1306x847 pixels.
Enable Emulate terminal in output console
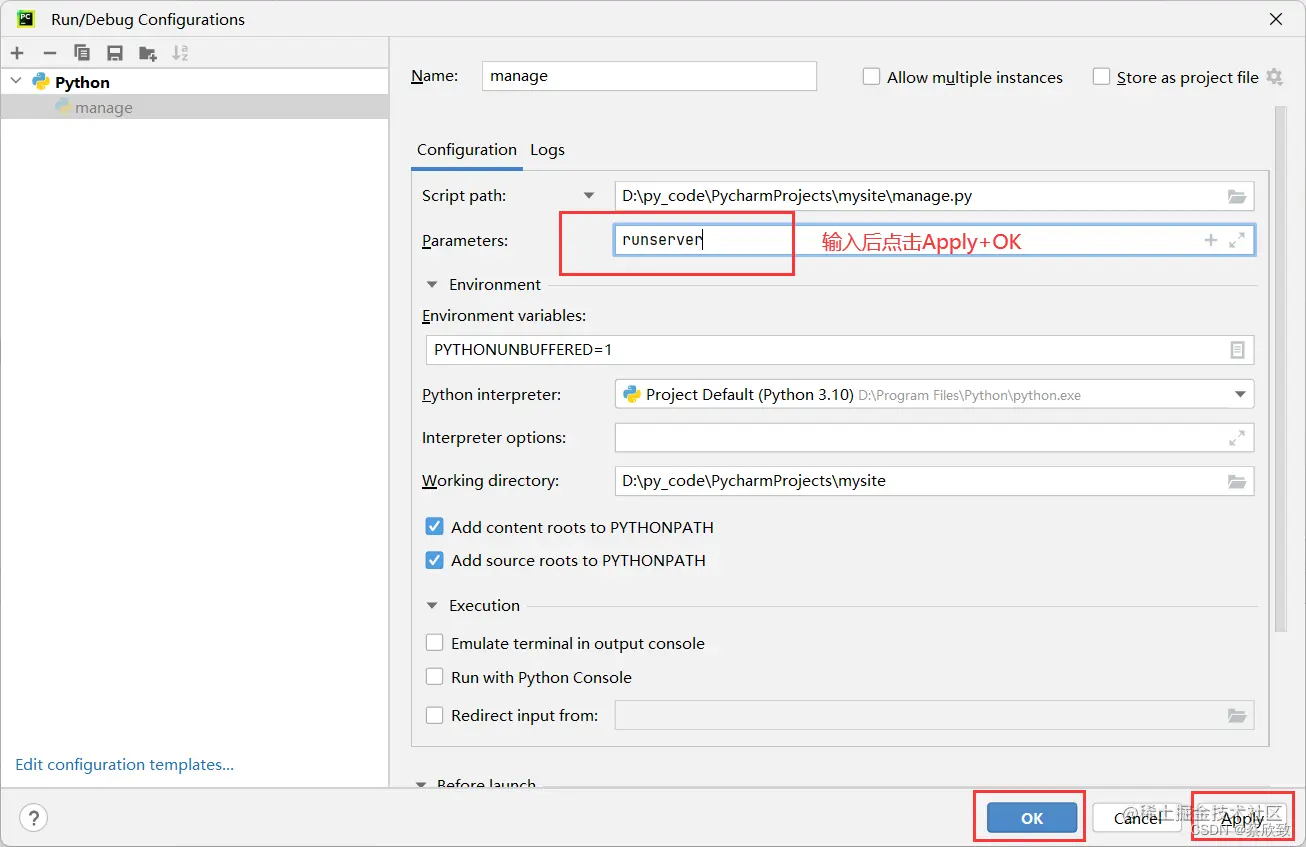pyautogui.click(x=434, y=643)
